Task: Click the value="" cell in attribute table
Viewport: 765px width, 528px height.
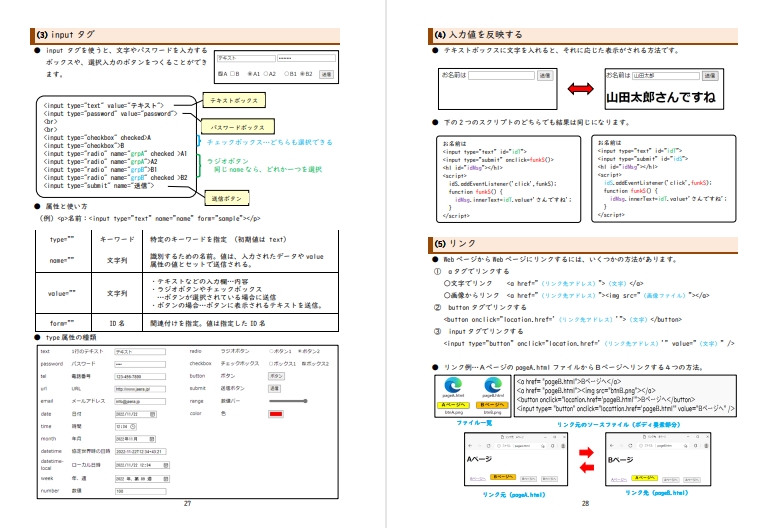Action: [x=62, y=293]
